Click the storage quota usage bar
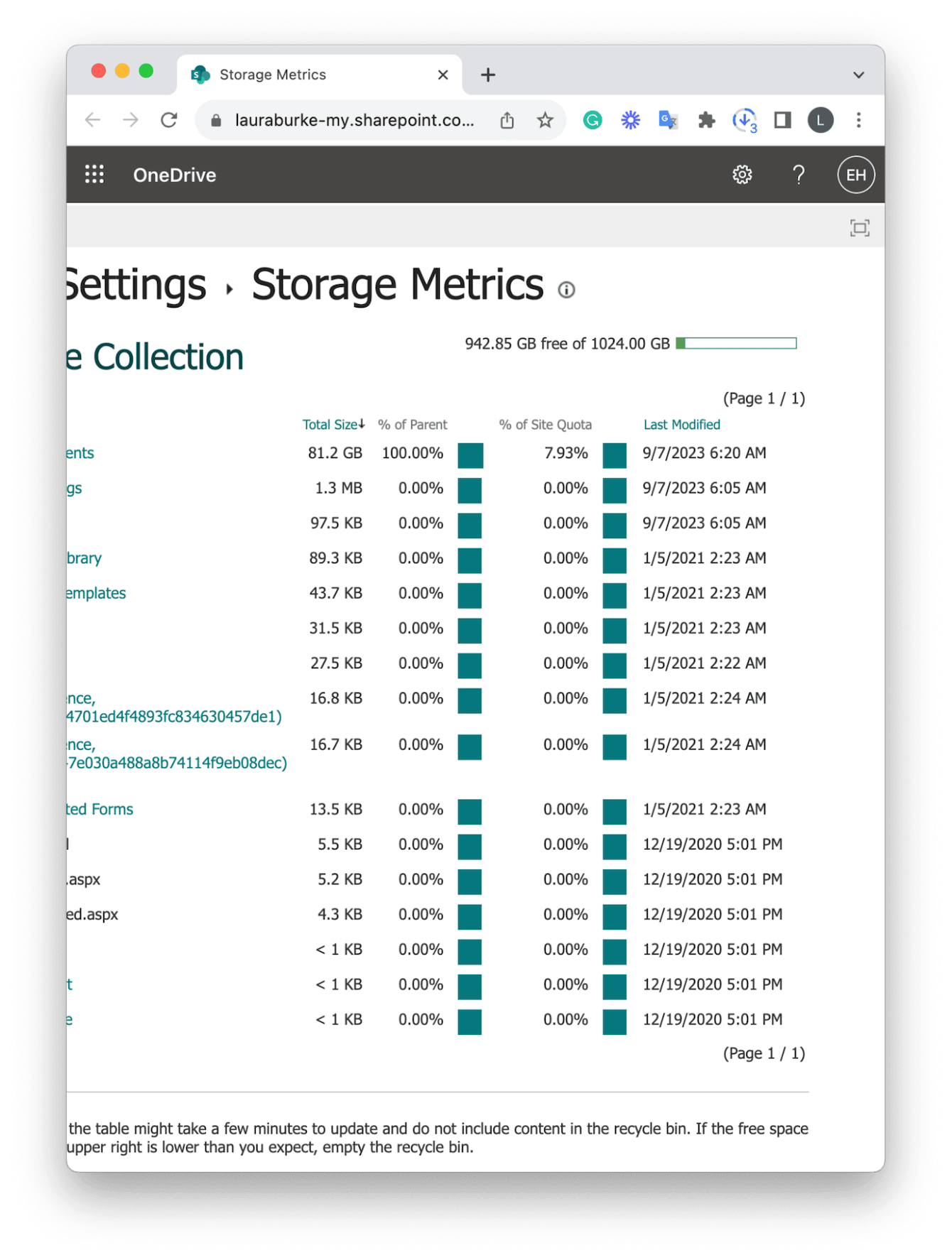The height and width of the screenshot is (1260, 952). click(736, 344)
